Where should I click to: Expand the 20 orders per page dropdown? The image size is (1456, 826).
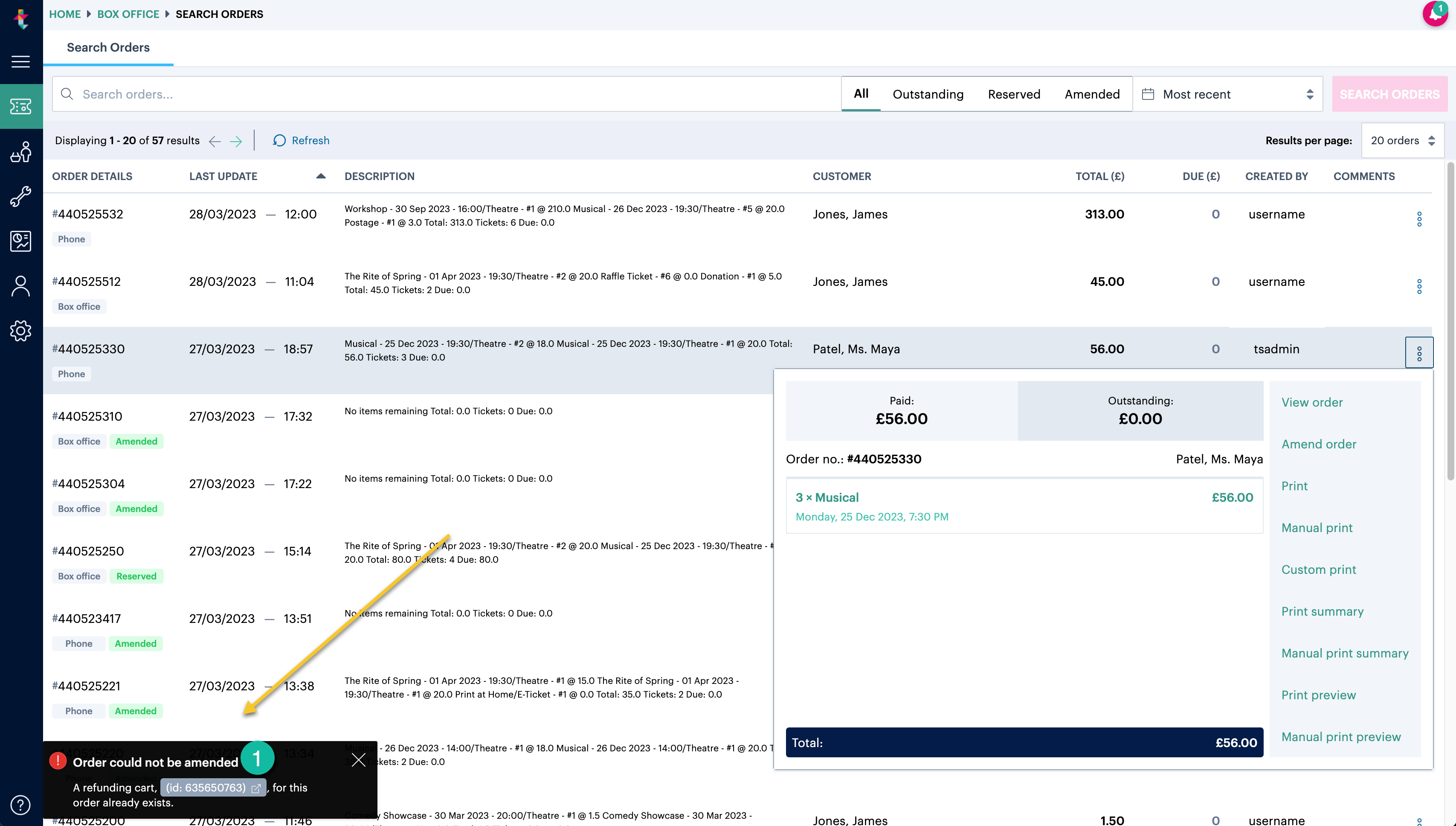(1402, 141)
